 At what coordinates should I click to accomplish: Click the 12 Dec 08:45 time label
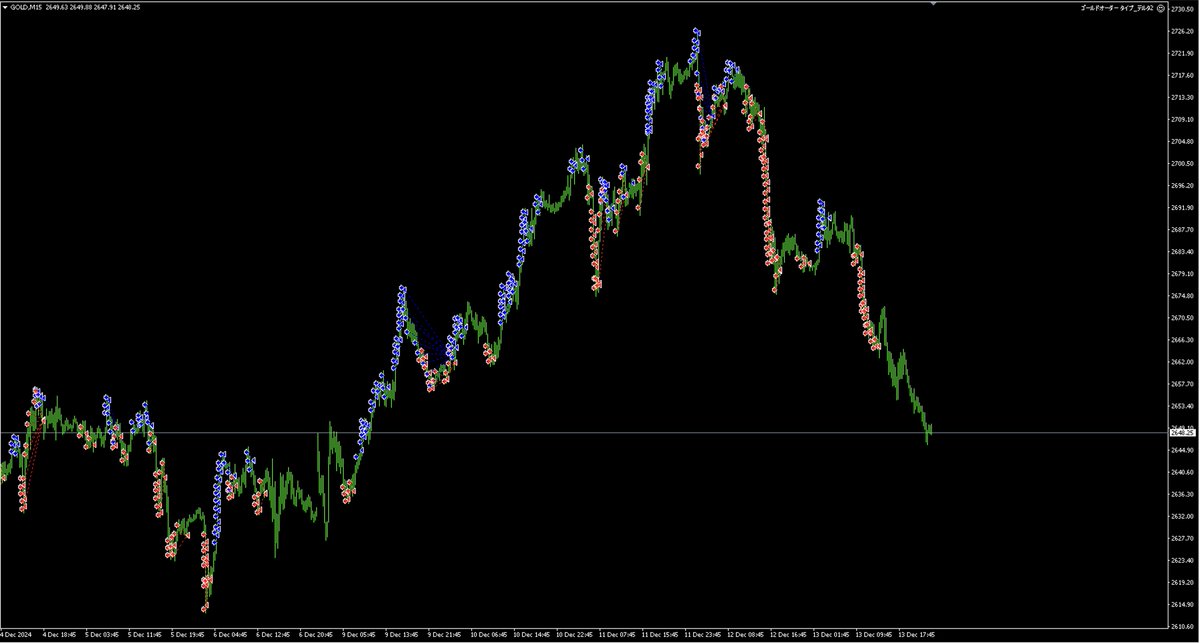coord(748,634)
